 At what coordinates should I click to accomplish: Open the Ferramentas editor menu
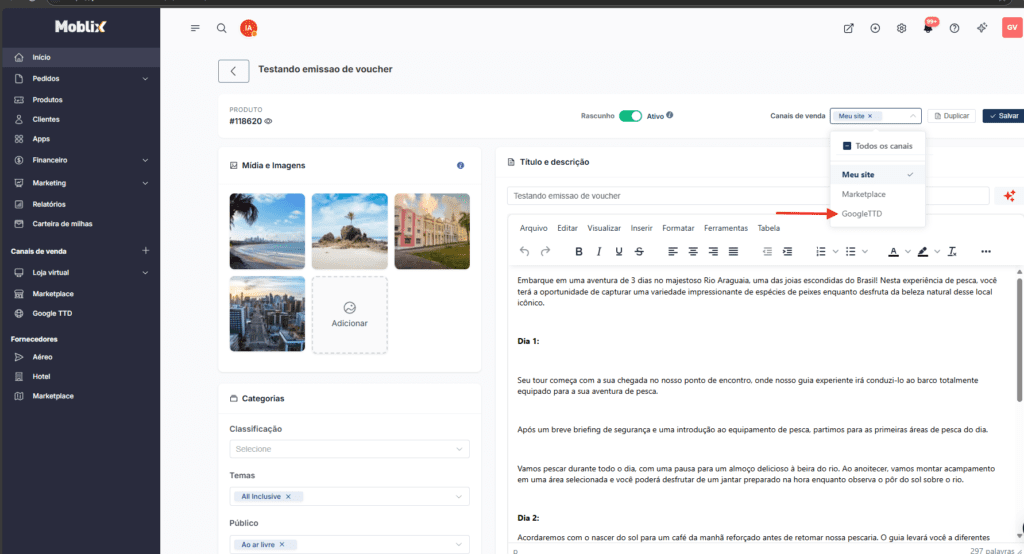tap(726, 228)
